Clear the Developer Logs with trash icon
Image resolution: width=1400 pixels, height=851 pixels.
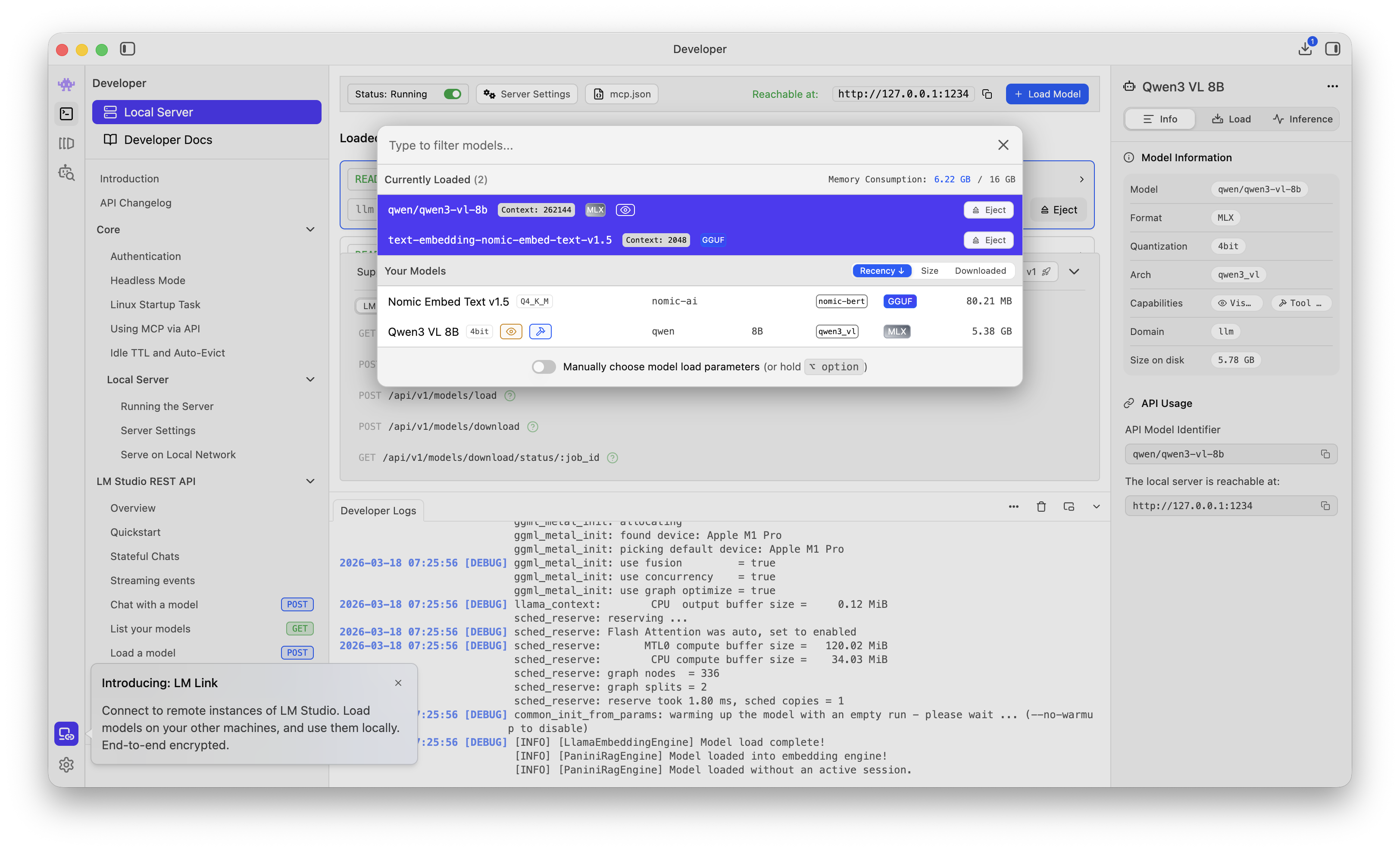pos(1041,506)
